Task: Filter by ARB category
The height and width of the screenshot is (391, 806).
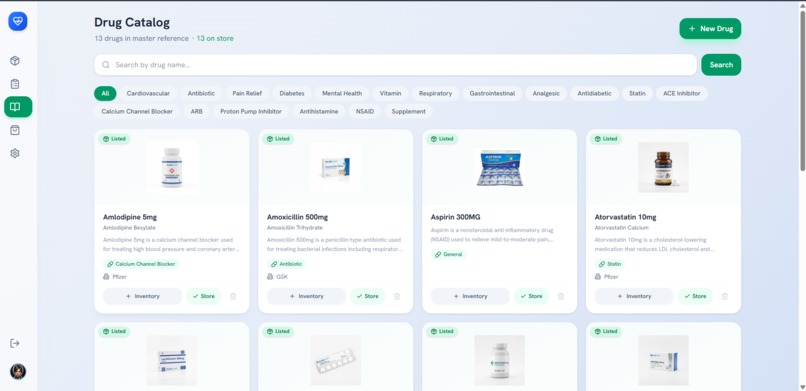Action: click(196, 111)
